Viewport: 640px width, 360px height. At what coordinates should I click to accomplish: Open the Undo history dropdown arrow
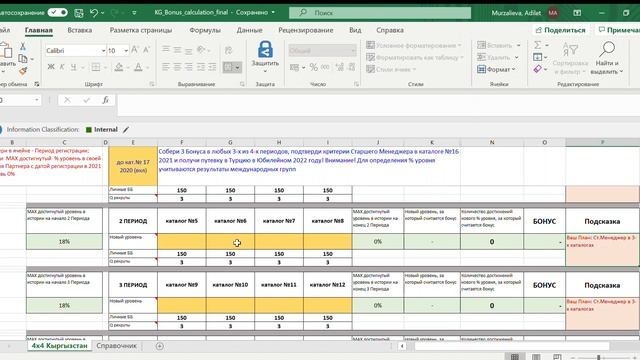(102, 13)
